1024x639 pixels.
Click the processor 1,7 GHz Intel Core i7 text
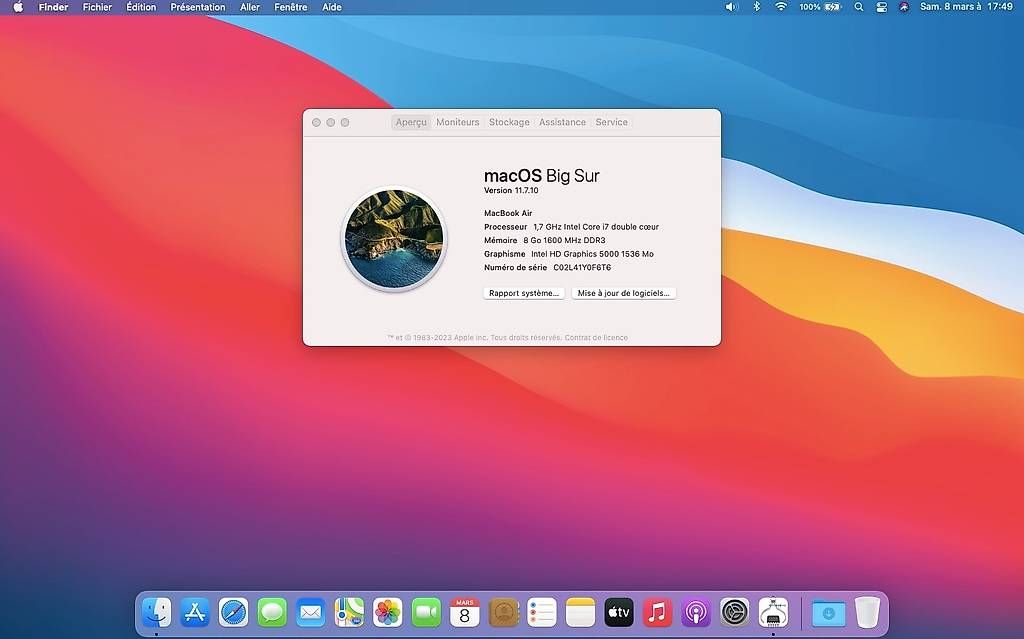click(596, 227)
